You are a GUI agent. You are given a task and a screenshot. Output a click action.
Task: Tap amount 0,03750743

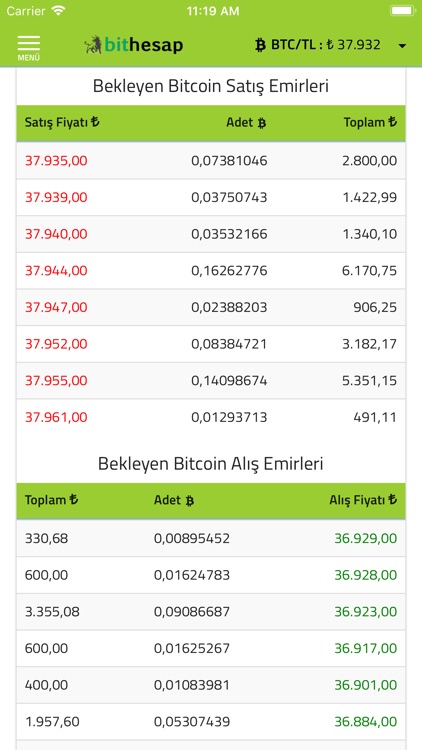(x=229, y=198)
